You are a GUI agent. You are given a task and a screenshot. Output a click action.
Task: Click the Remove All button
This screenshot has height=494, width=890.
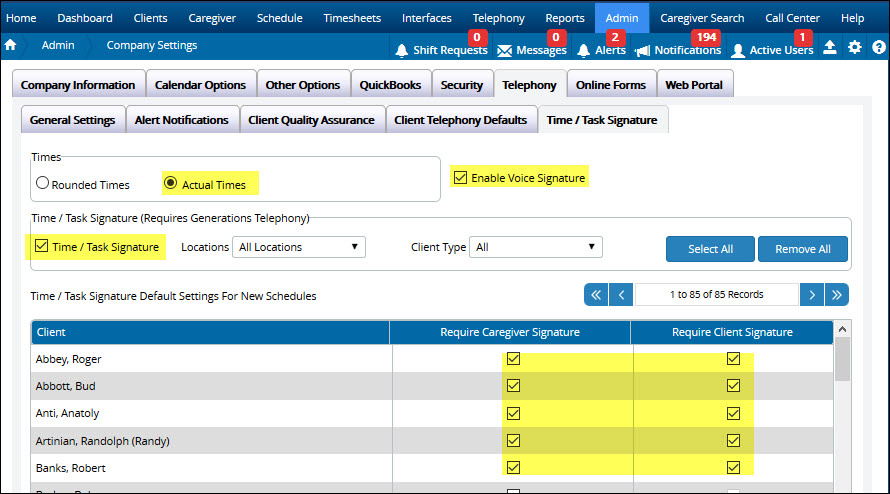803,249
